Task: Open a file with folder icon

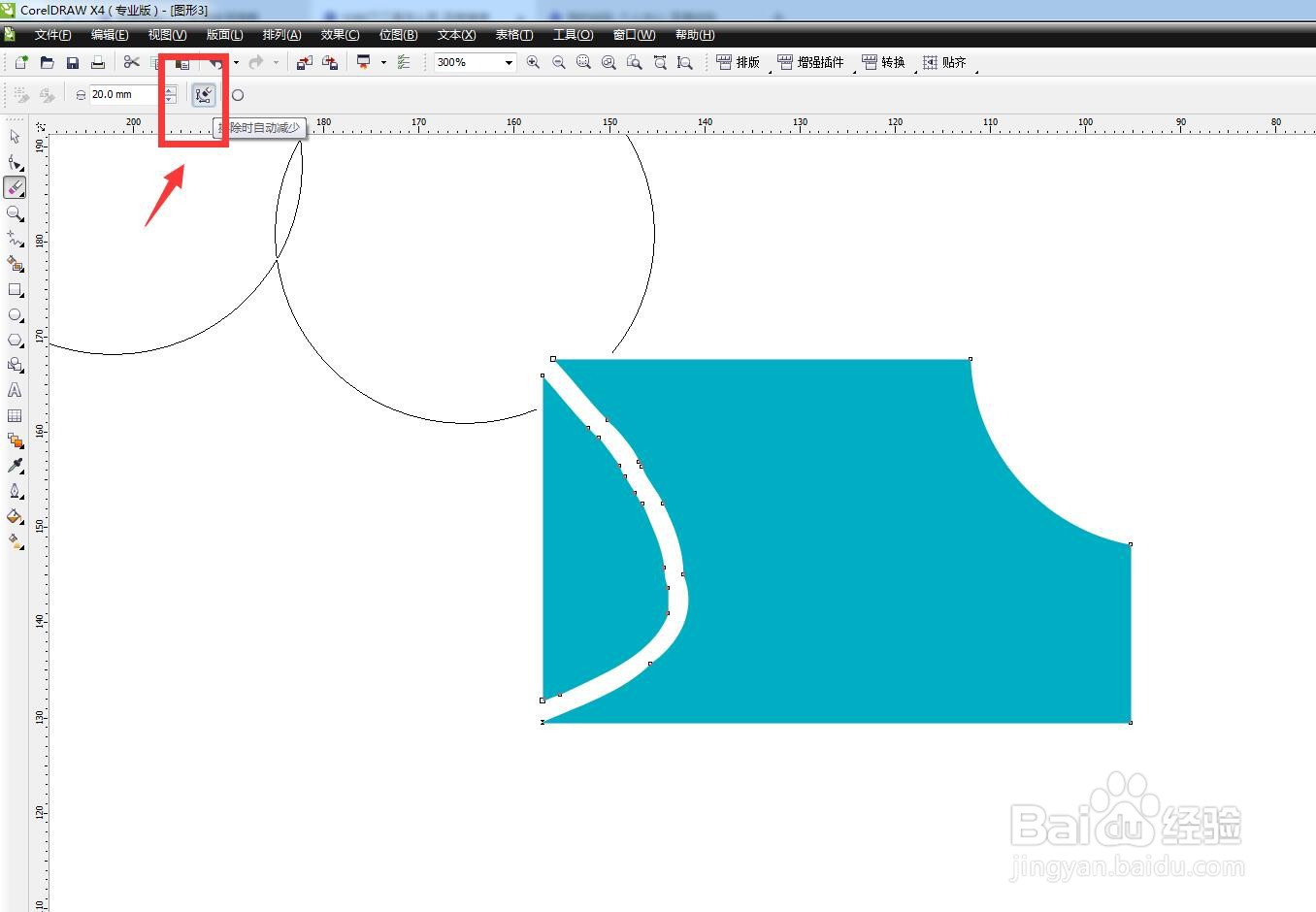Action: (x=47, y=62)
